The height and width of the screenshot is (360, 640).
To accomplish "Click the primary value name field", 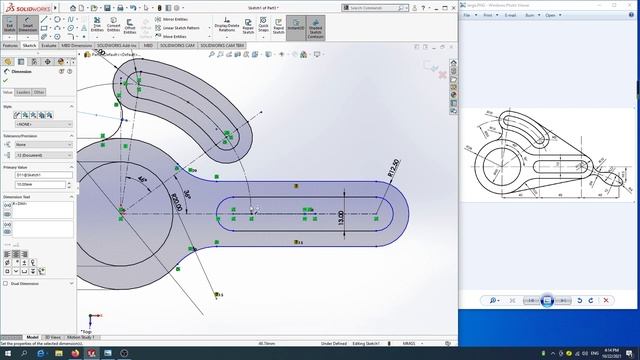I will 44,175.
